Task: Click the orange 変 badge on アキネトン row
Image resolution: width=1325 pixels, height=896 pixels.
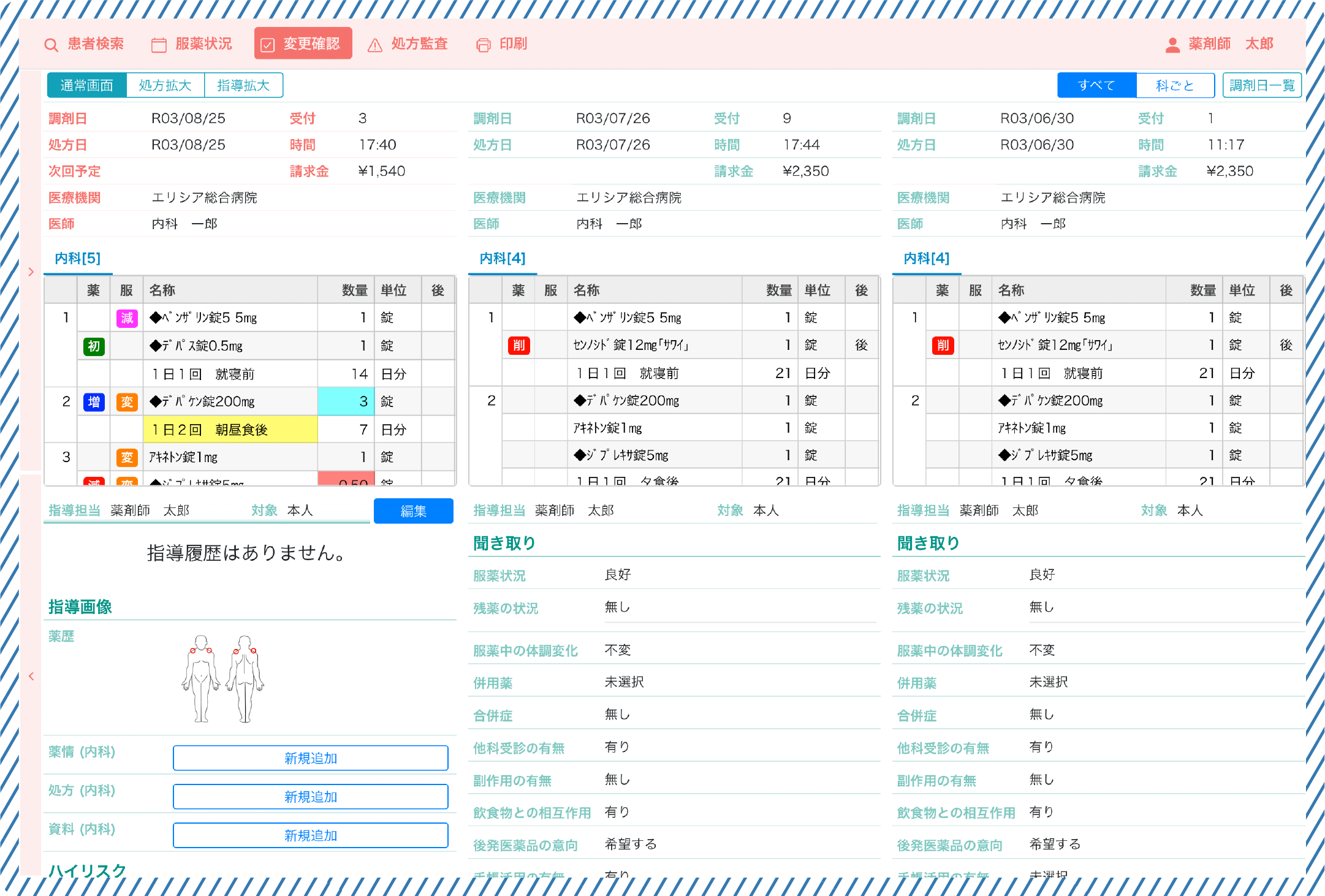Action: (x=127, y=458)
